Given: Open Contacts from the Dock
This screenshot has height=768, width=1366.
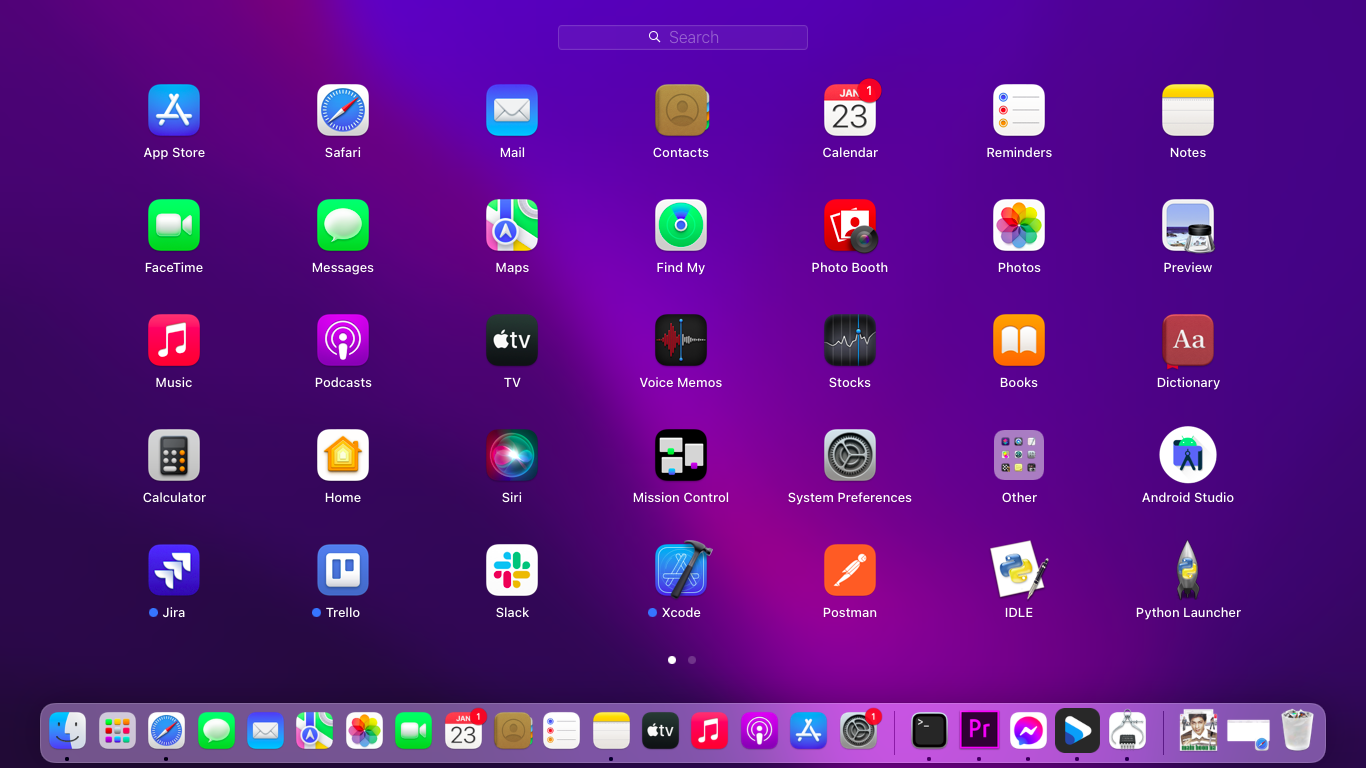Looking at the screenshot, I should pyautogui.click(x=513, y=731).
